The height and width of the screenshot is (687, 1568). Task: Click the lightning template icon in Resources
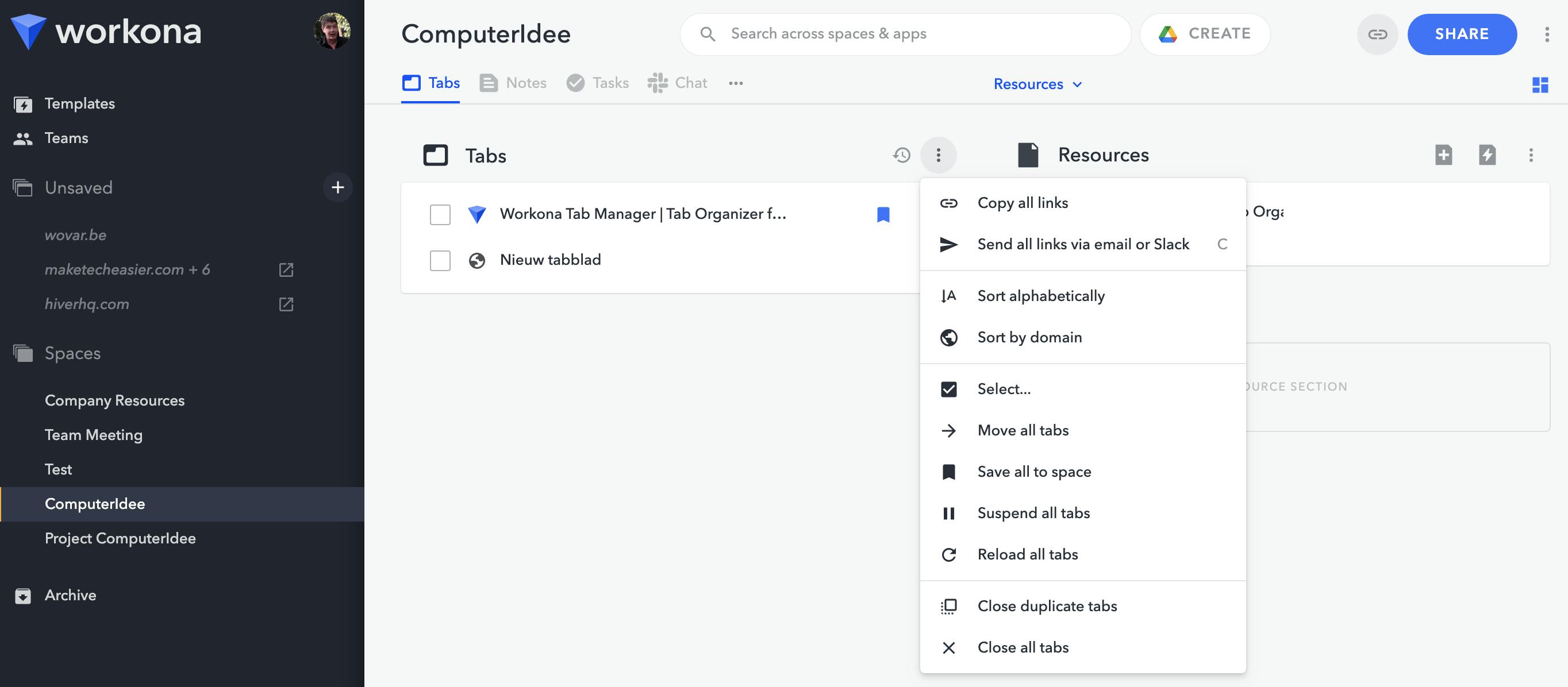tap(1486, 155)
